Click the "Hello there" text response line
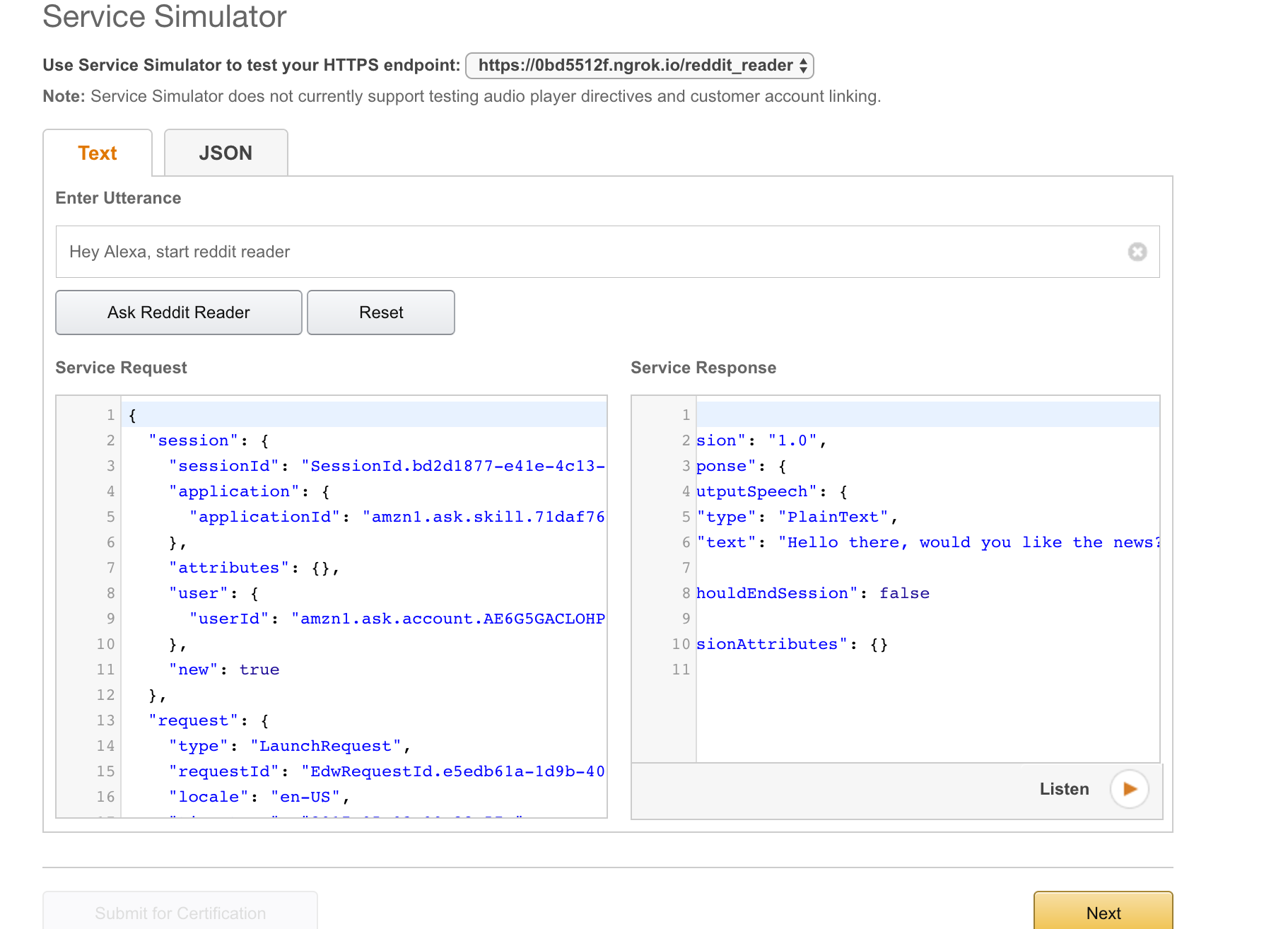This screenshot has height=929, width=1288. [928, 542]
